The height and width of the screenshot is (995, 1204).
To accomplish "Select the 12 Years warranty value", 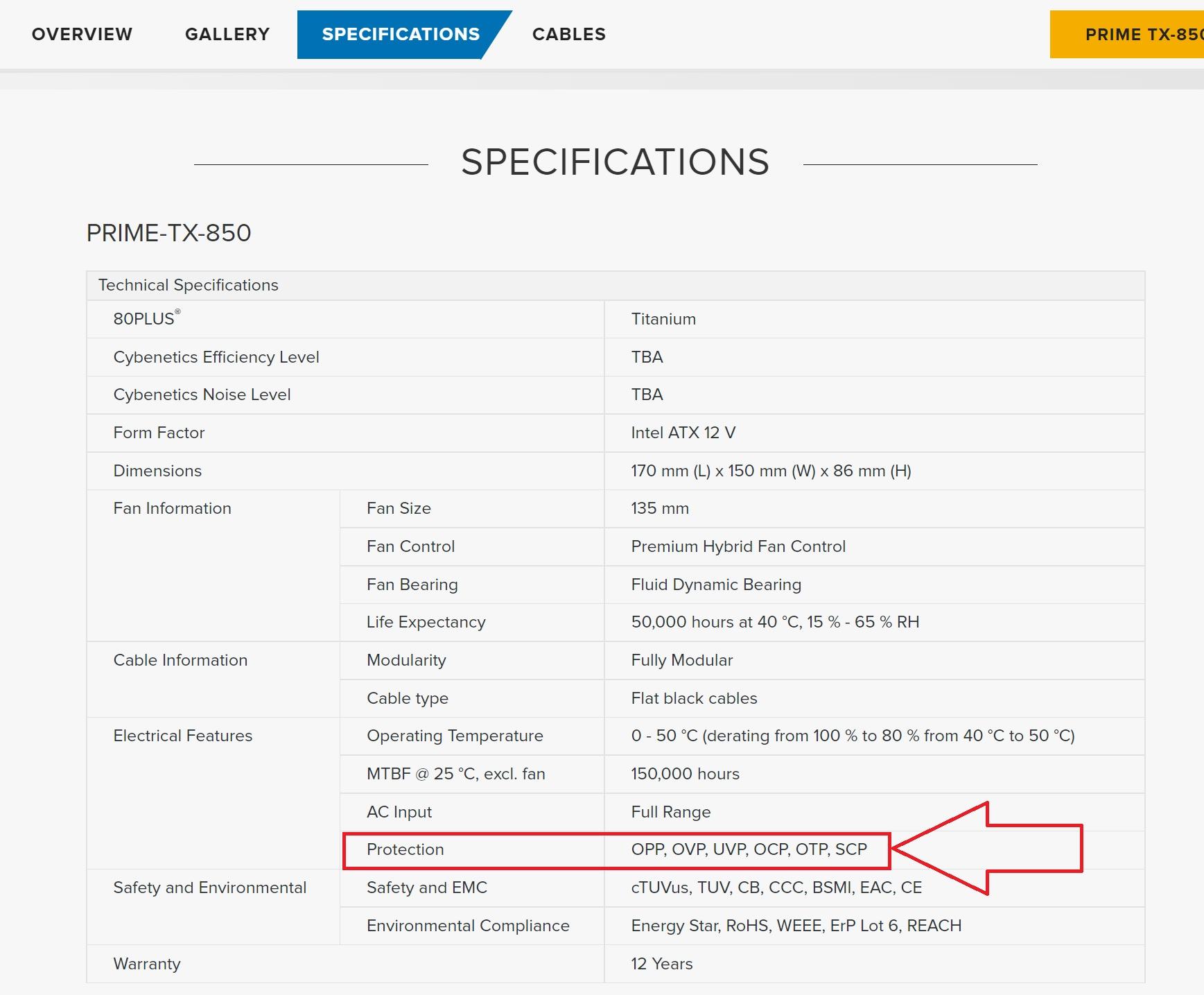I will click(661, 964).
